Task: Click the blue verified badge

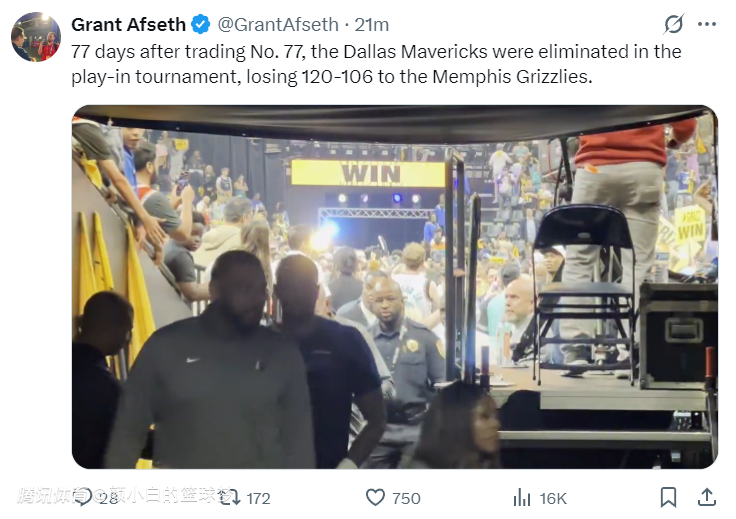Action: pos(201,24)
